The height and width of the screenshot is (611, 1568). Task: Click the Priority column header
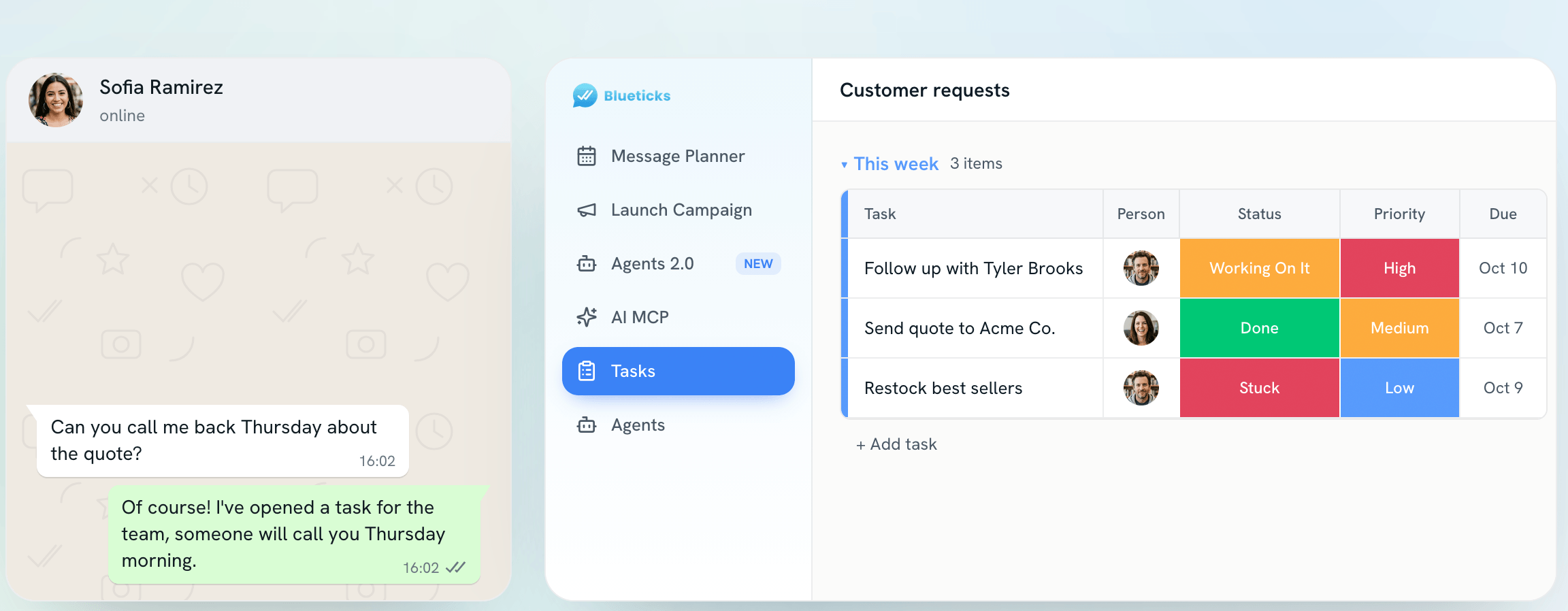(1399, 214)
